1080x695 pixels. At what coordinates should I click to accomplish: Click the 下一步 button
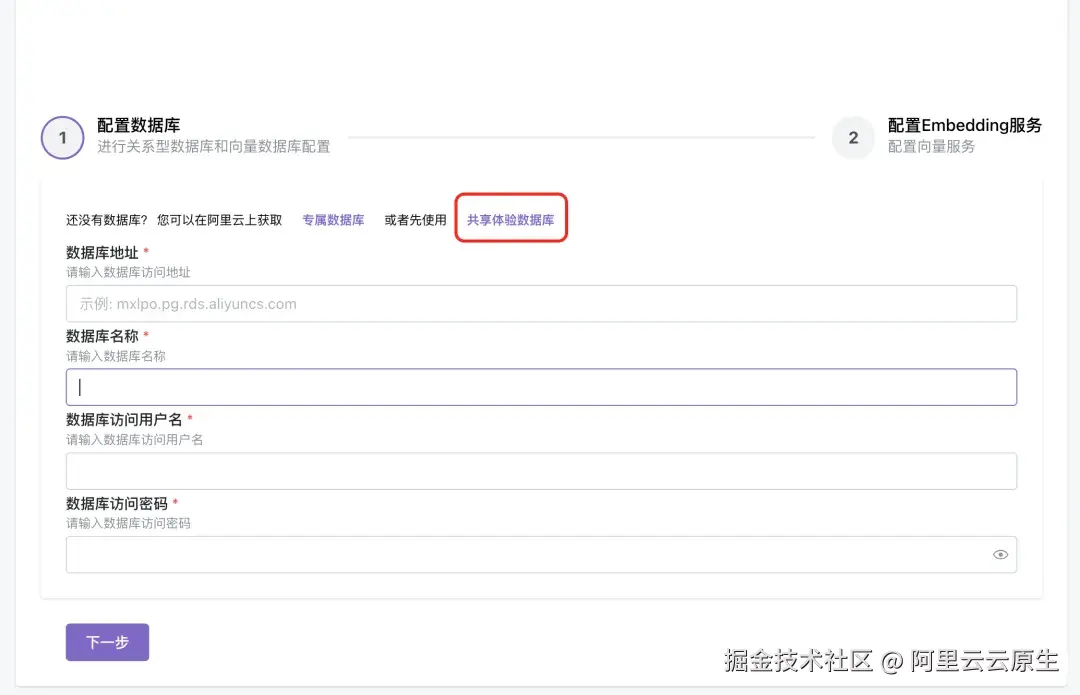point(107,642)
